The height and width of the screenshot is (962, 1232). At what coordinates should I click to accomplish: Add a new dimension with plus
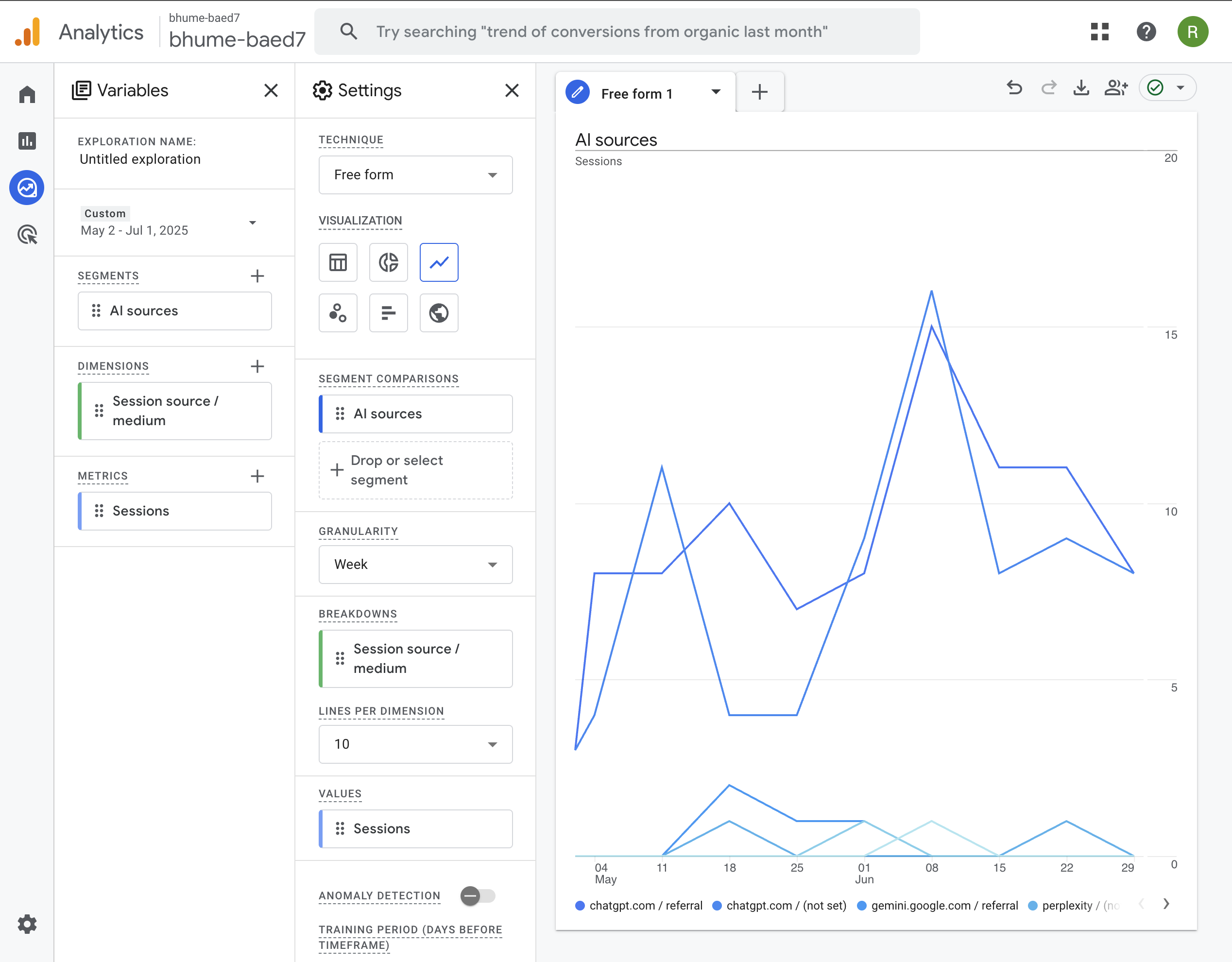[257, 366]
